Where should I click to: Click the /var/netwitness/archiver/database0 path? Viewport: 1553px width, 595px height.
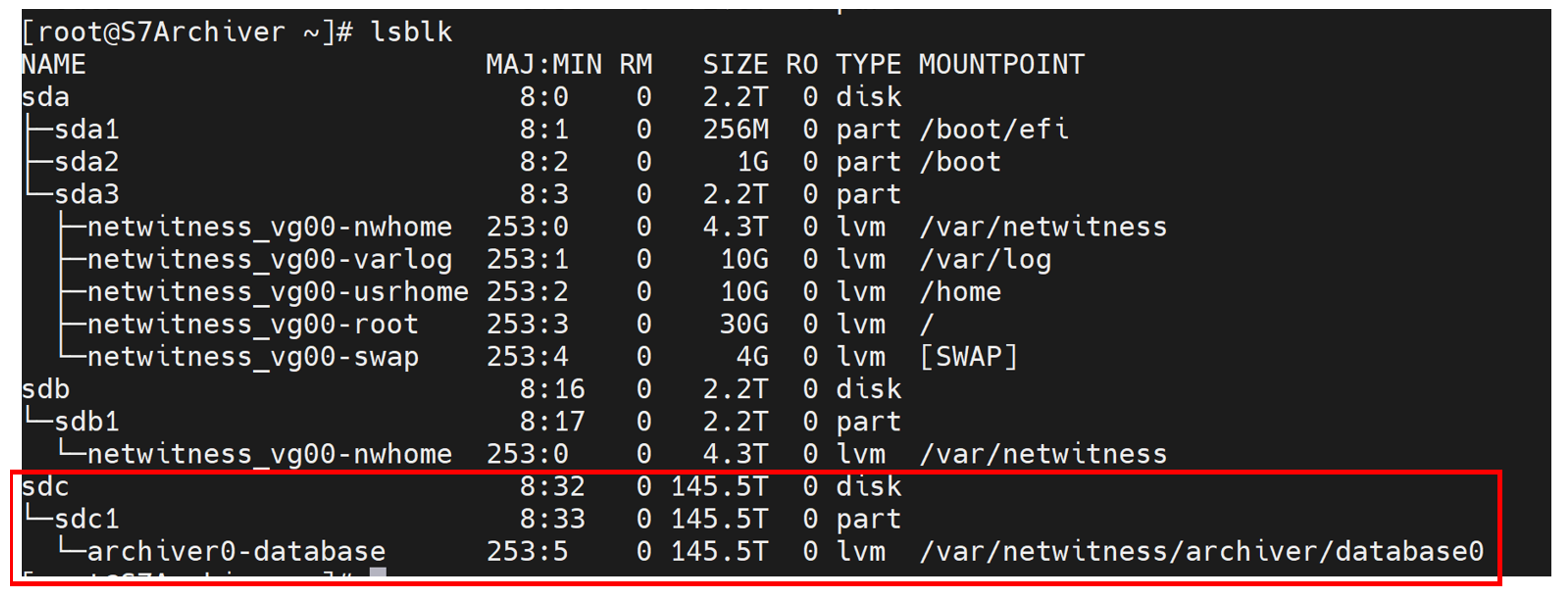coord(1200,551)
